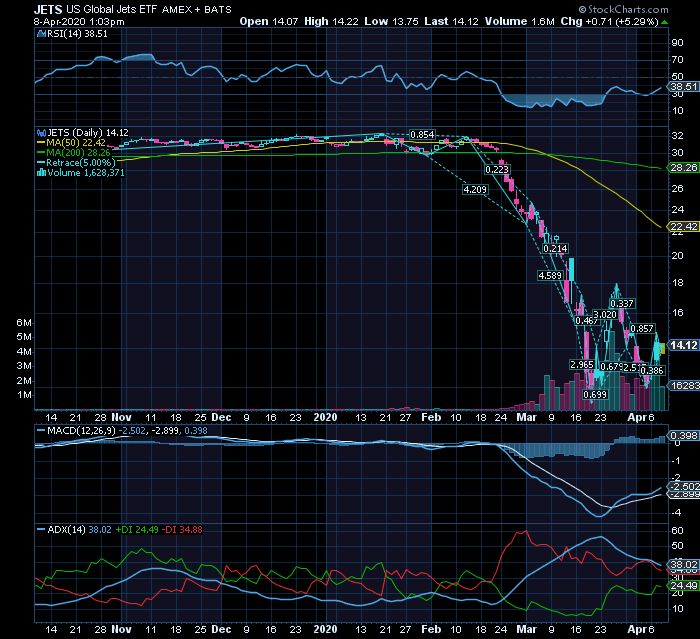Viewport: 700px width, 639px height.
Task: Click the RSI(14) legend line icon
Action: (x=42, y=34)
